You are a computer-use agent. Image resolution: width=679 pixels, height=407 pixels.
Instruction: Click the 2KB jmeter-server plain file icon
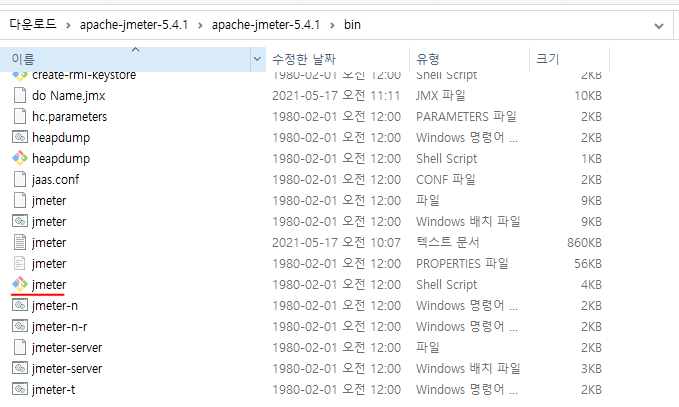[20, 347]
